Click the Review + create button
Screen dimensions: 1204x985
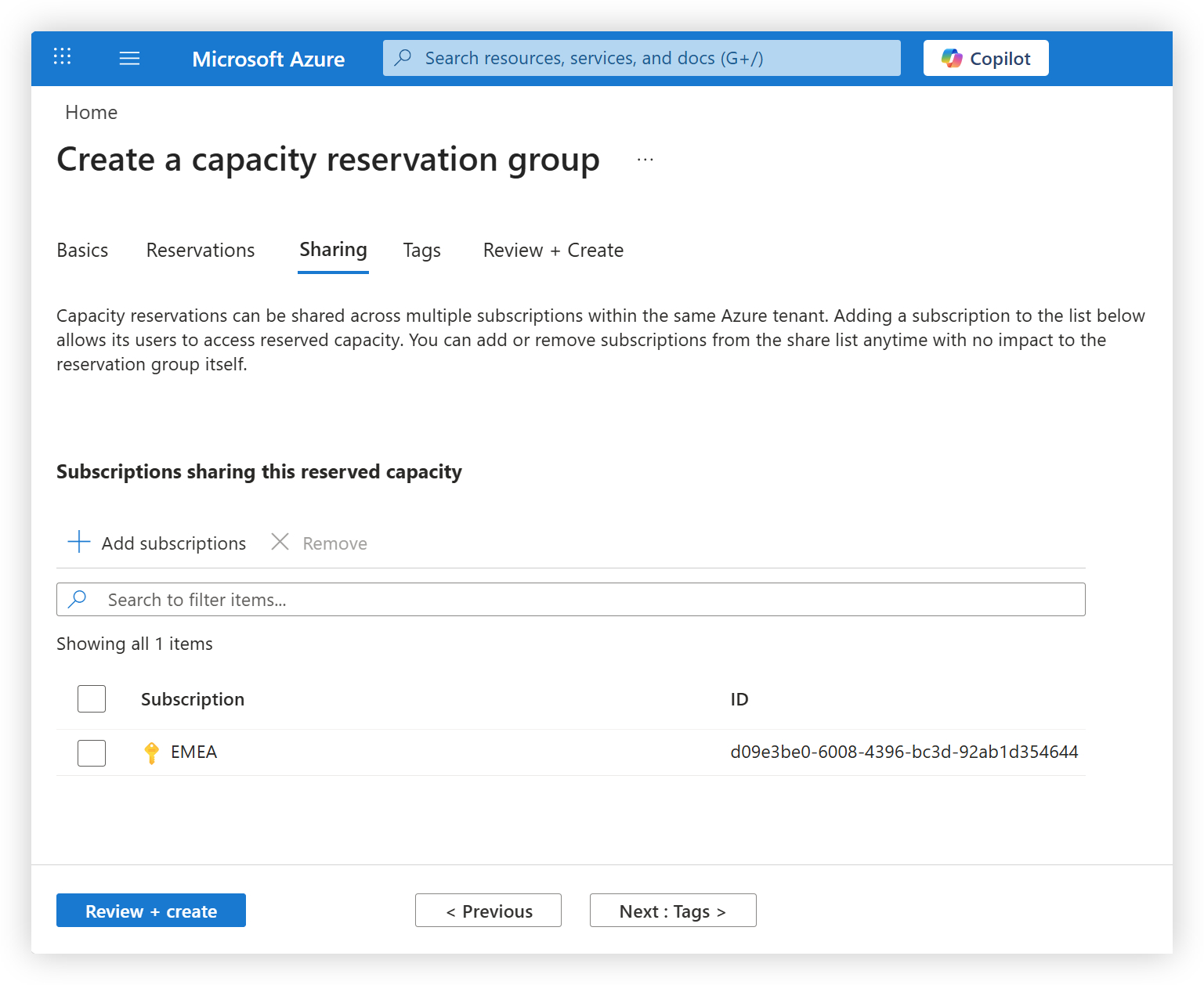click(151, 911)
